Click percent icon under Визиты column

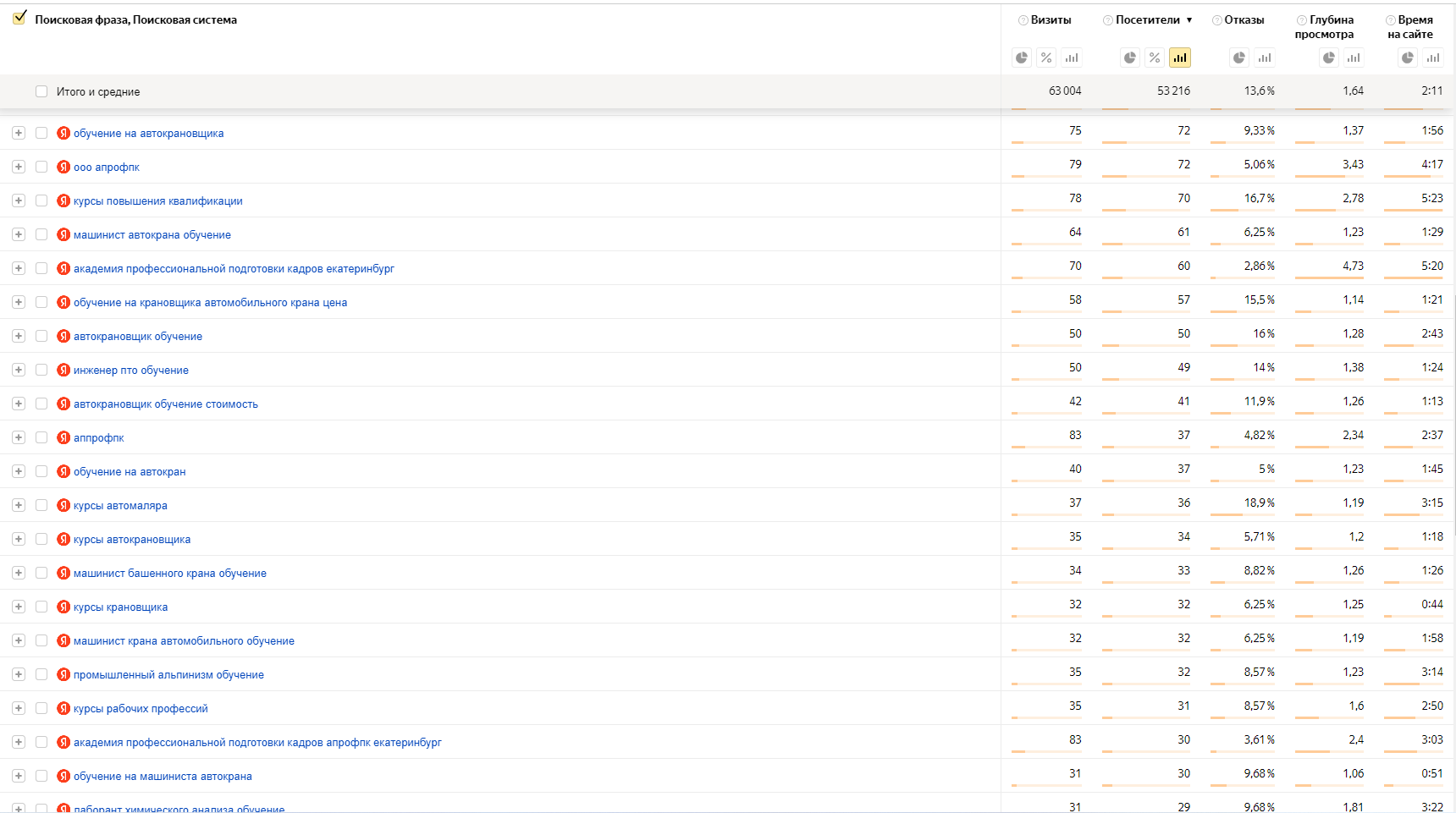(1046, 58)
